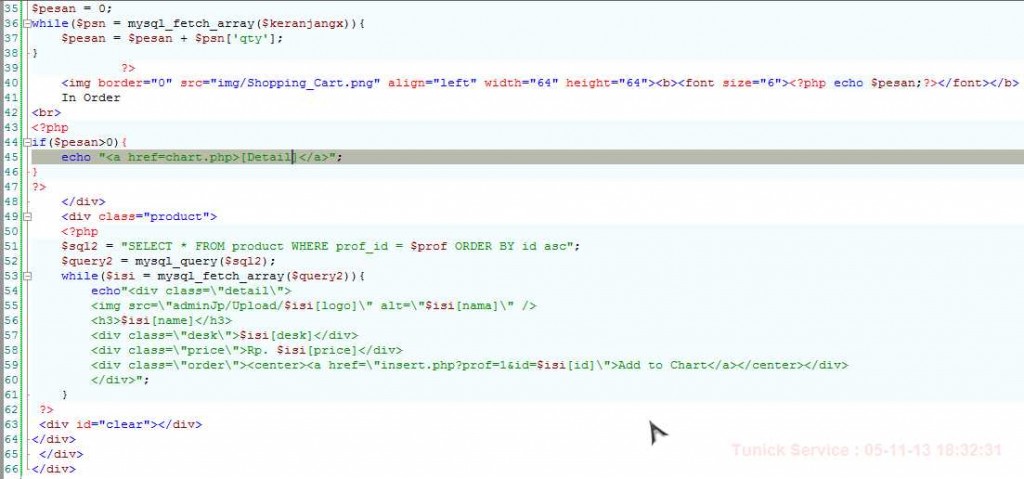
Task: Click the "$isi[desk]" variable
Action: point(277,335)
